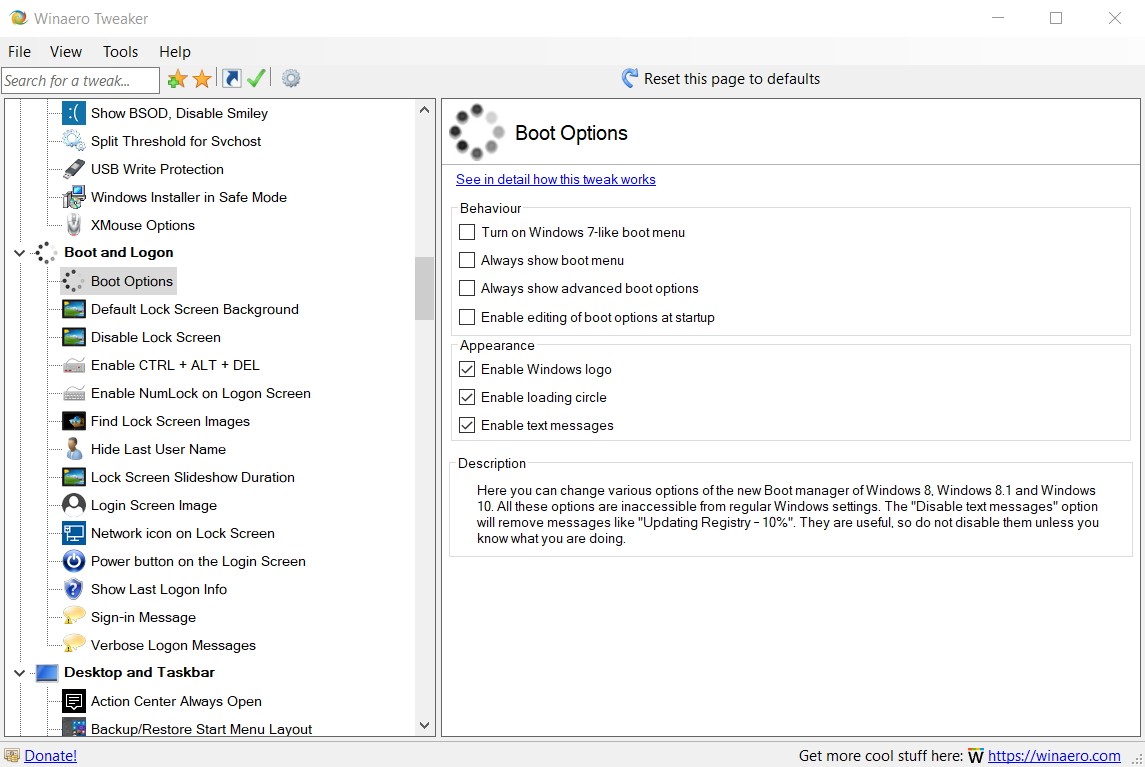
Task: Uncheck Enable Windows logo
Action: (467, 369)
